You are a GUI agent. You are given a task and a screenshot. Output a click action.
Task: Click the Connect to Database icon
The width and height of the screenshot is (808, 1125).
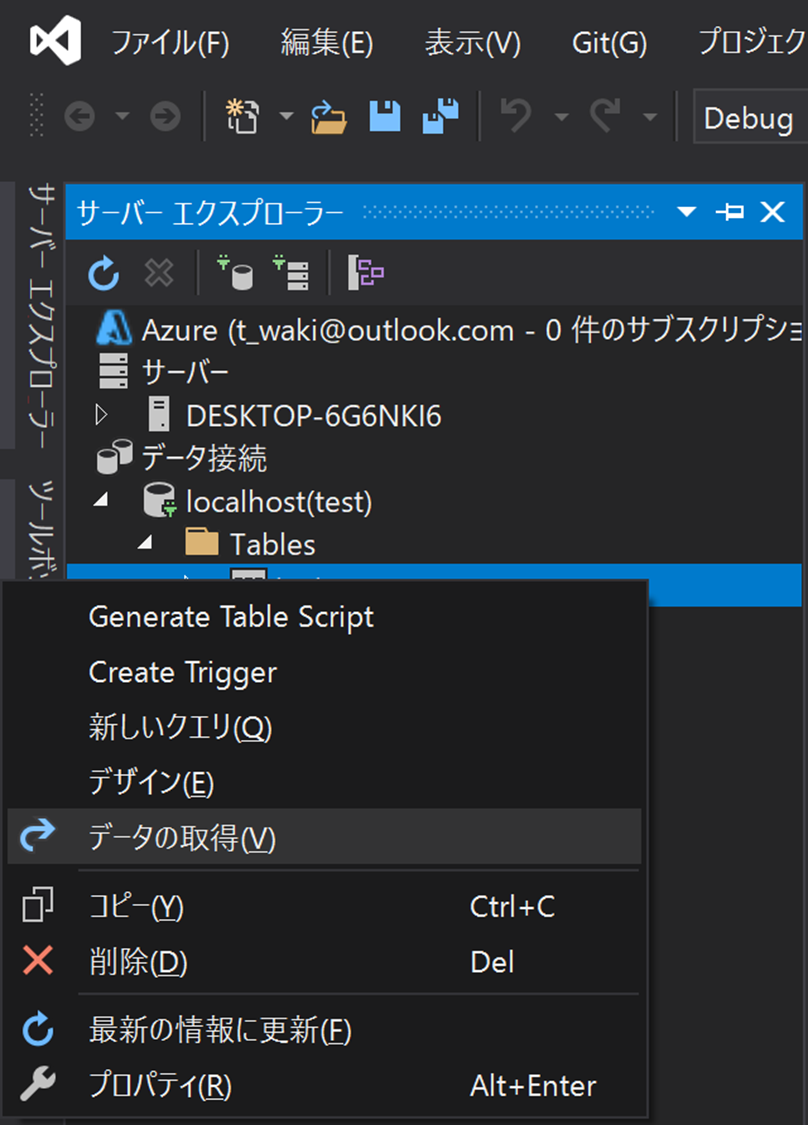click(235, 273)
